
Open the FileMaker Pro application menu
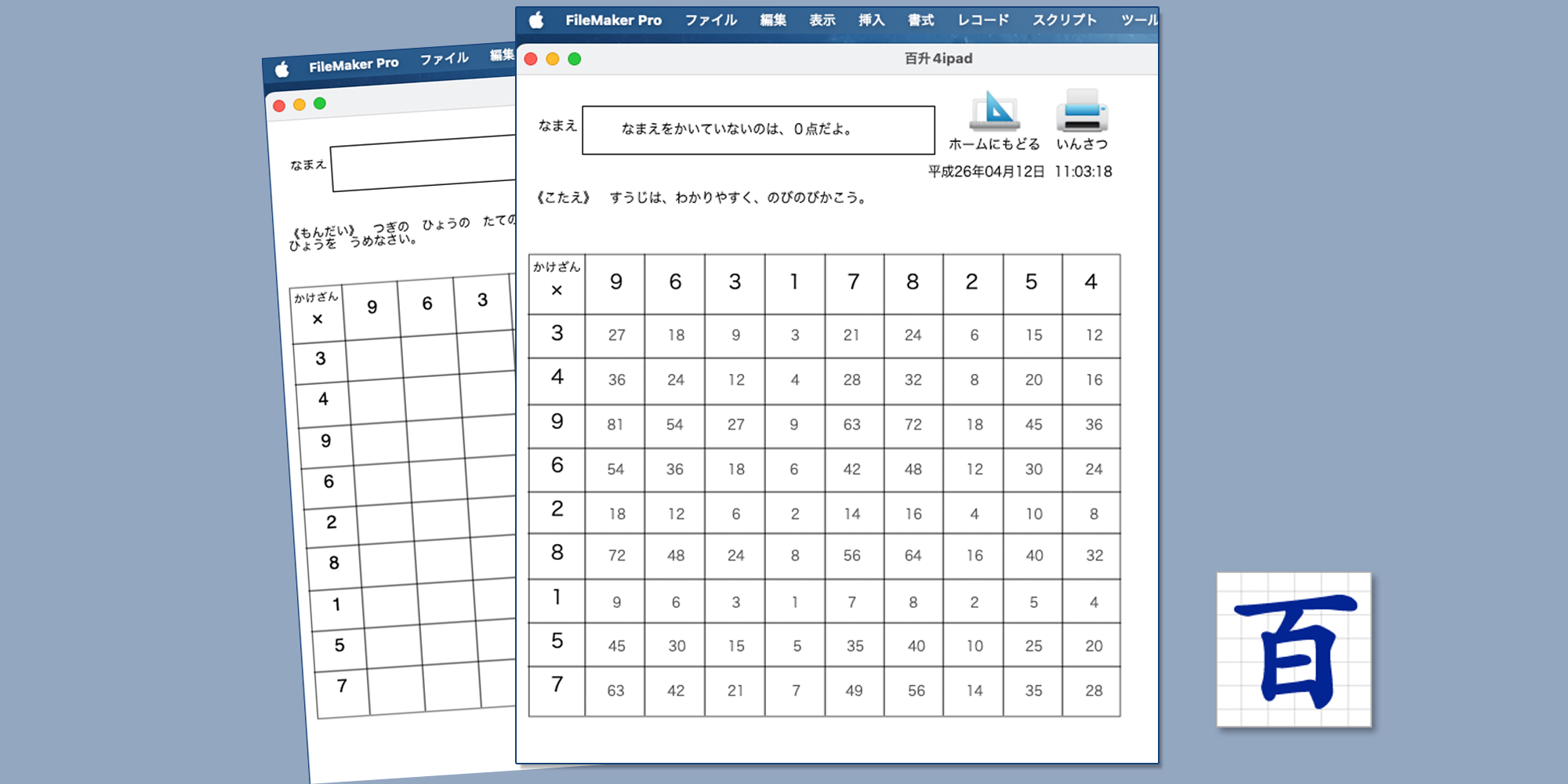coord(613,20)
